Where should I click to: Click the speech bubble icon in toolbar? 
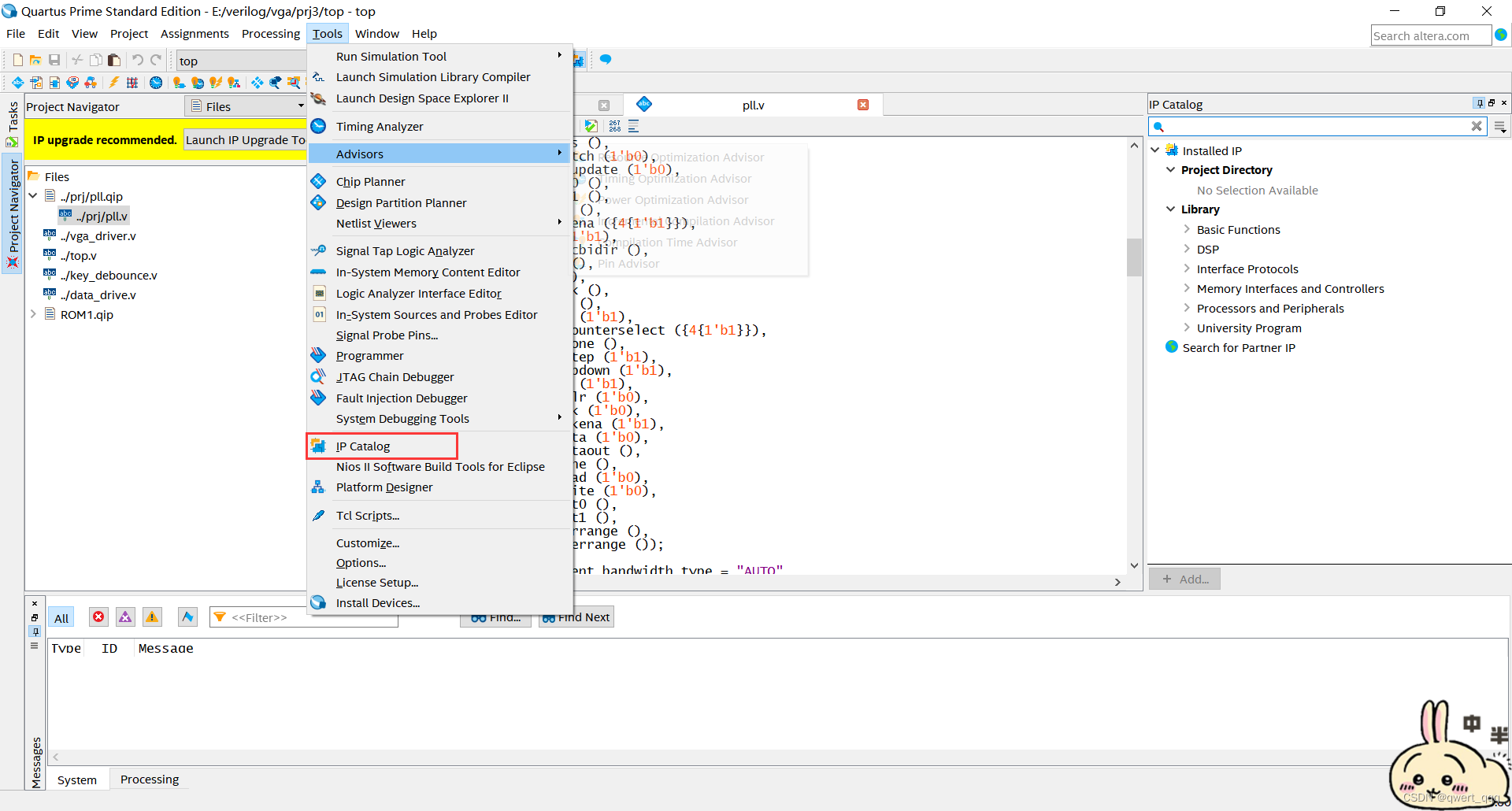[x=606, y=60]
